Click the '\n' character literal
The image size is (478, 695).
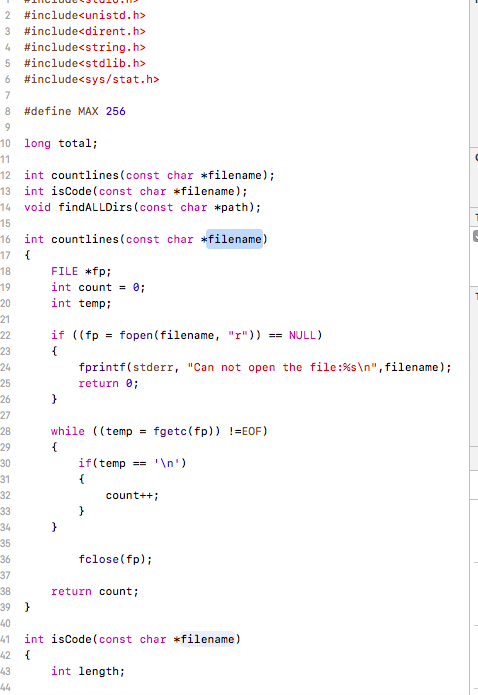pyautogui.click(x=167, y=463)
